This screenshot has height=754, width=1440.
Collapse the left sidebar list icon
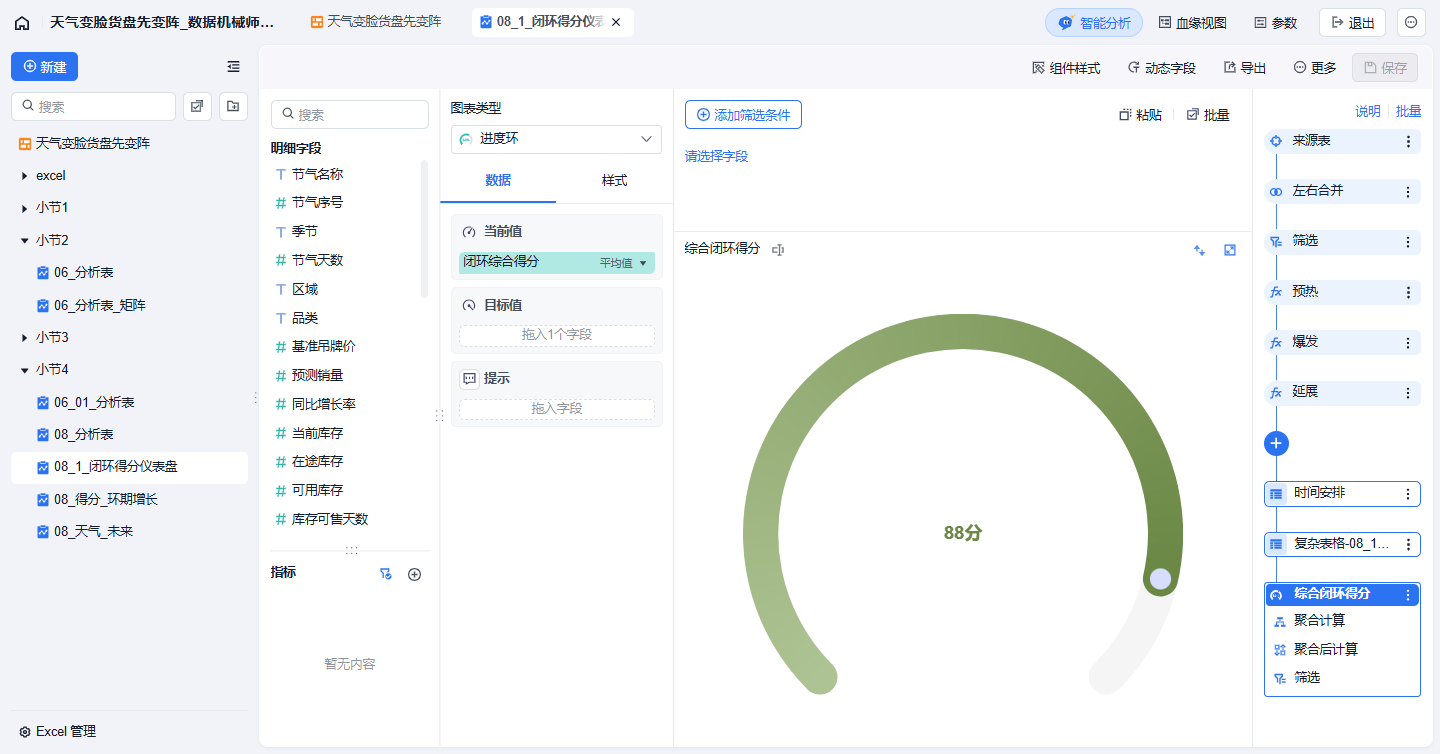point(233,66)
